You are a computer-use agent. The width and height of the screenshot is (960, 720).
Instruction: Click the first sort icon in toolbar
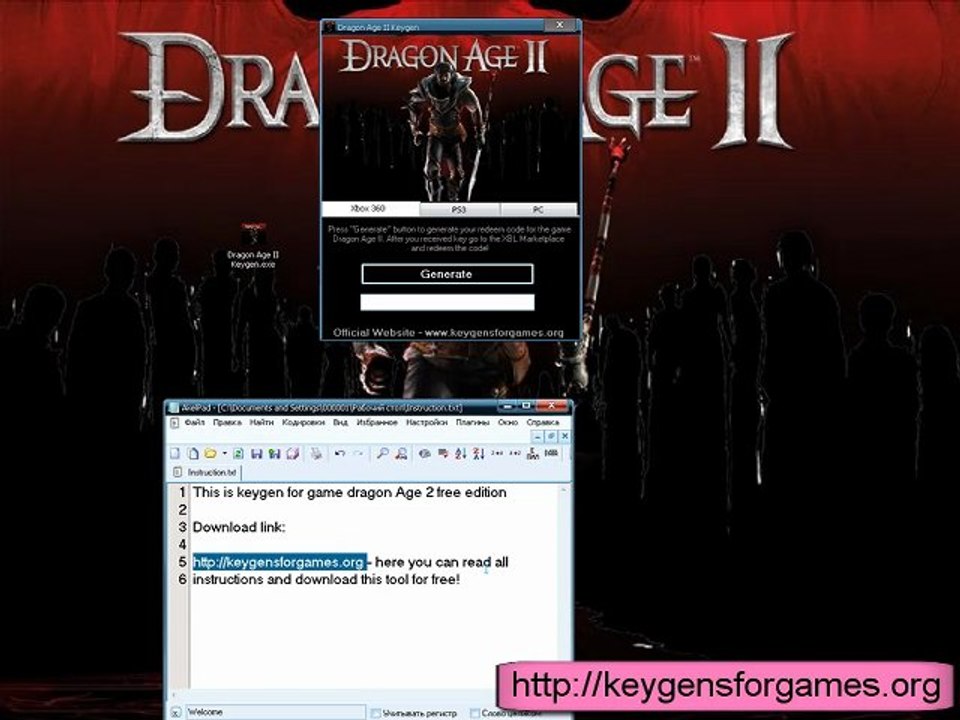tap(460, 454)
